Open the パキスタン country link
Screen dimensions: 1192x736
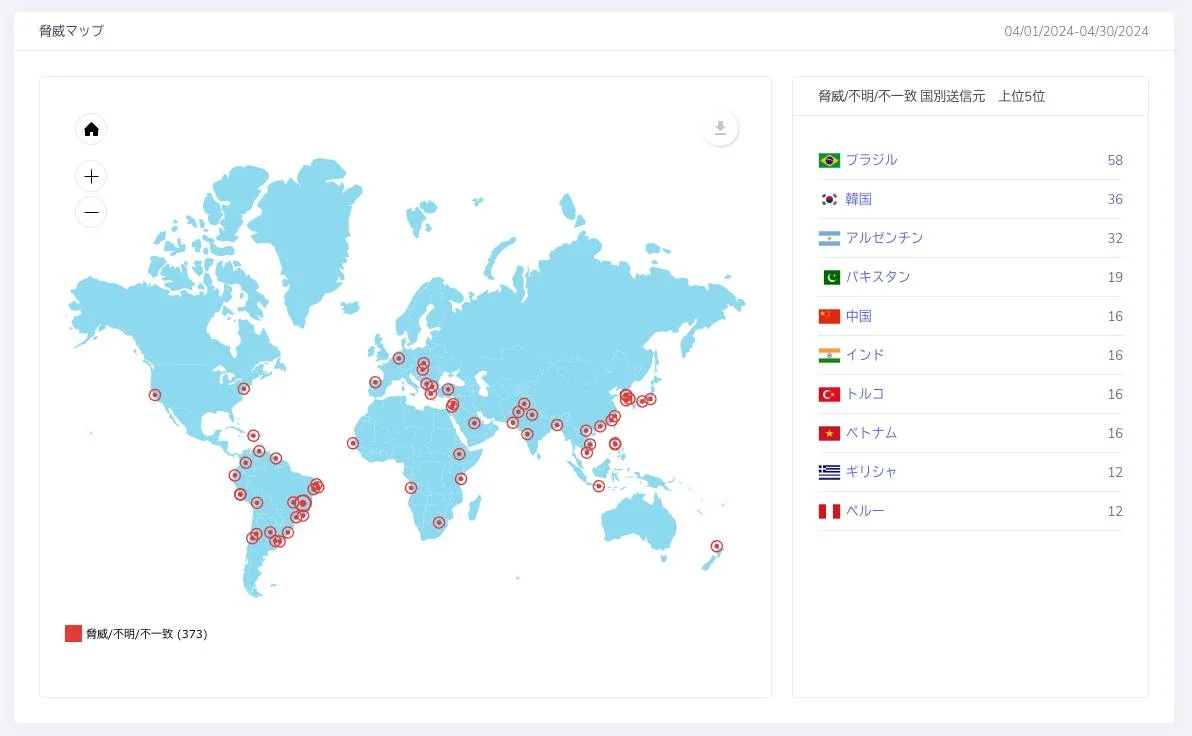[x=878, y=277]
